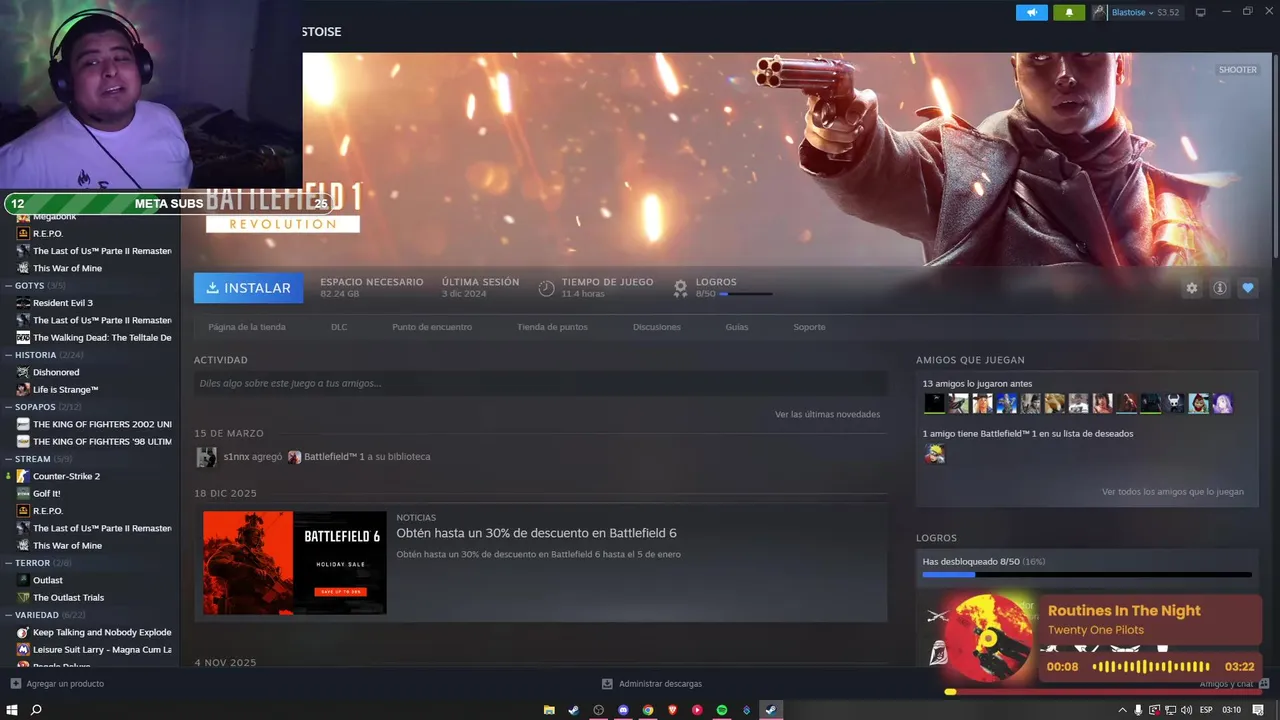
Task: Click the small Logros progress bar in header
Action: pos(746,294)
